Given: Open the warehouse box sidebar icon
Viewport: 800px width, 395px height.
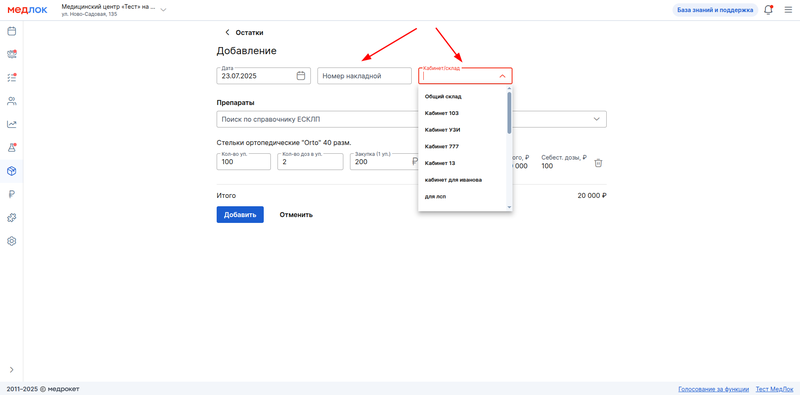Looking at the screenshot, I should [x=11, y=171].
